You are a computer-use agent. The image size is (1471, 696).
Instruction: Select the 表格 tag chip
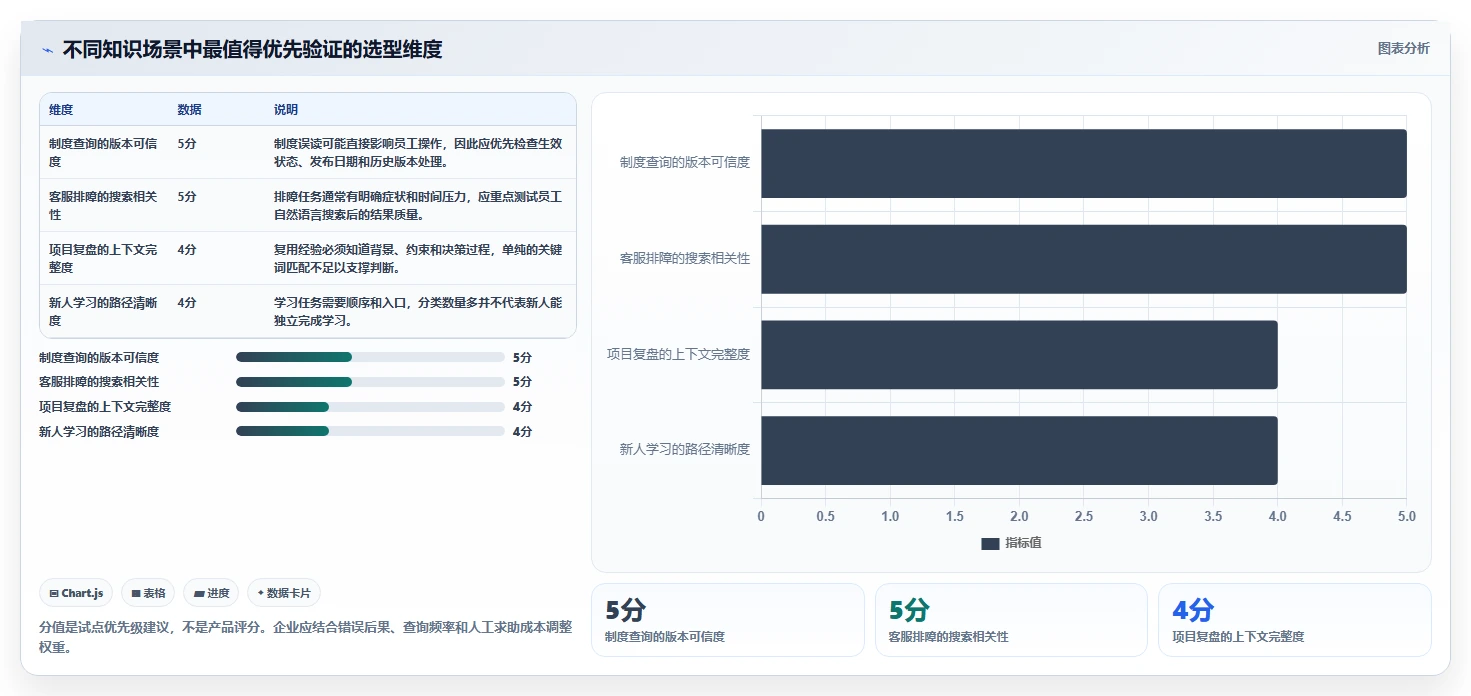(x=148, y=593)
